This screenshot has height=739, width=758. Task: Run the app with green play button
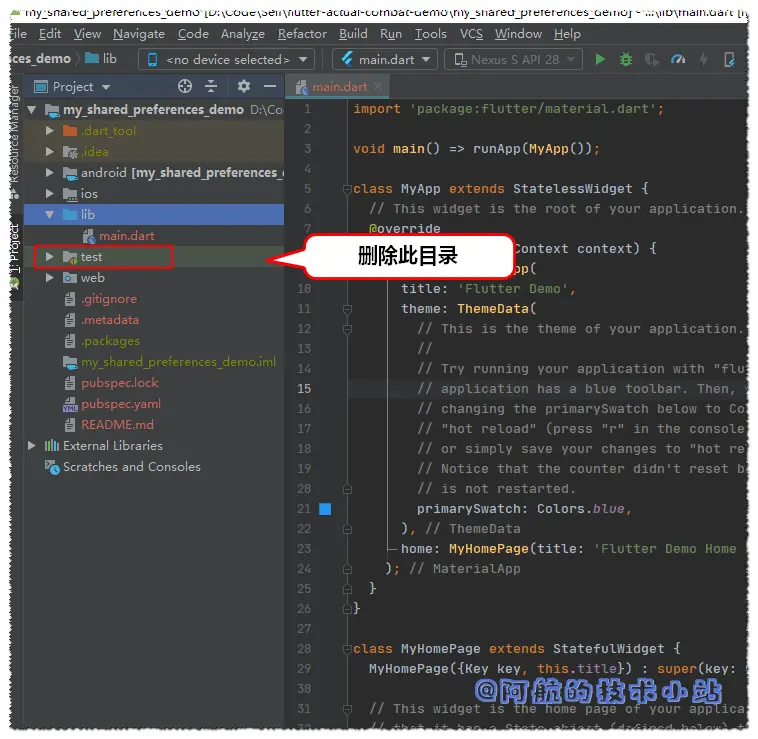point(600,59)
